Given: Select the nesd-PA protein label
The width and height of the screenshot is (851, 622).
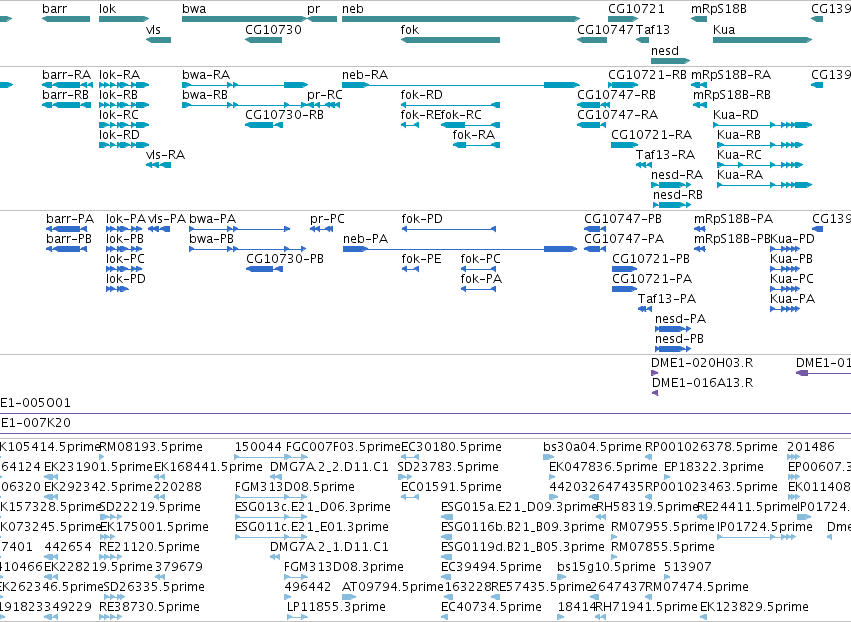Looking at the screenshot, I should pos(680,319).
